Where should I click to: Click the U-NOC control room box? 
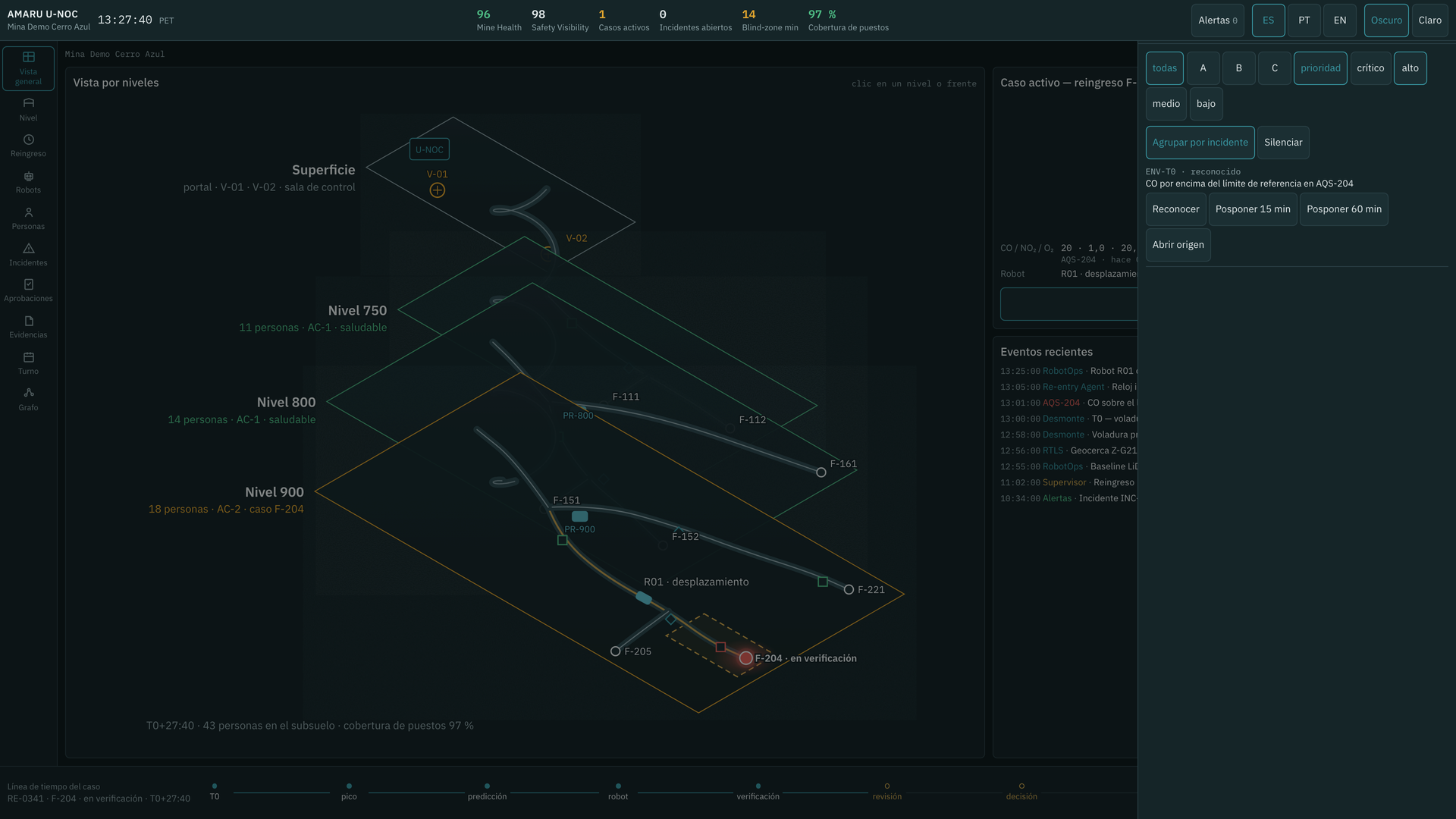429,149
